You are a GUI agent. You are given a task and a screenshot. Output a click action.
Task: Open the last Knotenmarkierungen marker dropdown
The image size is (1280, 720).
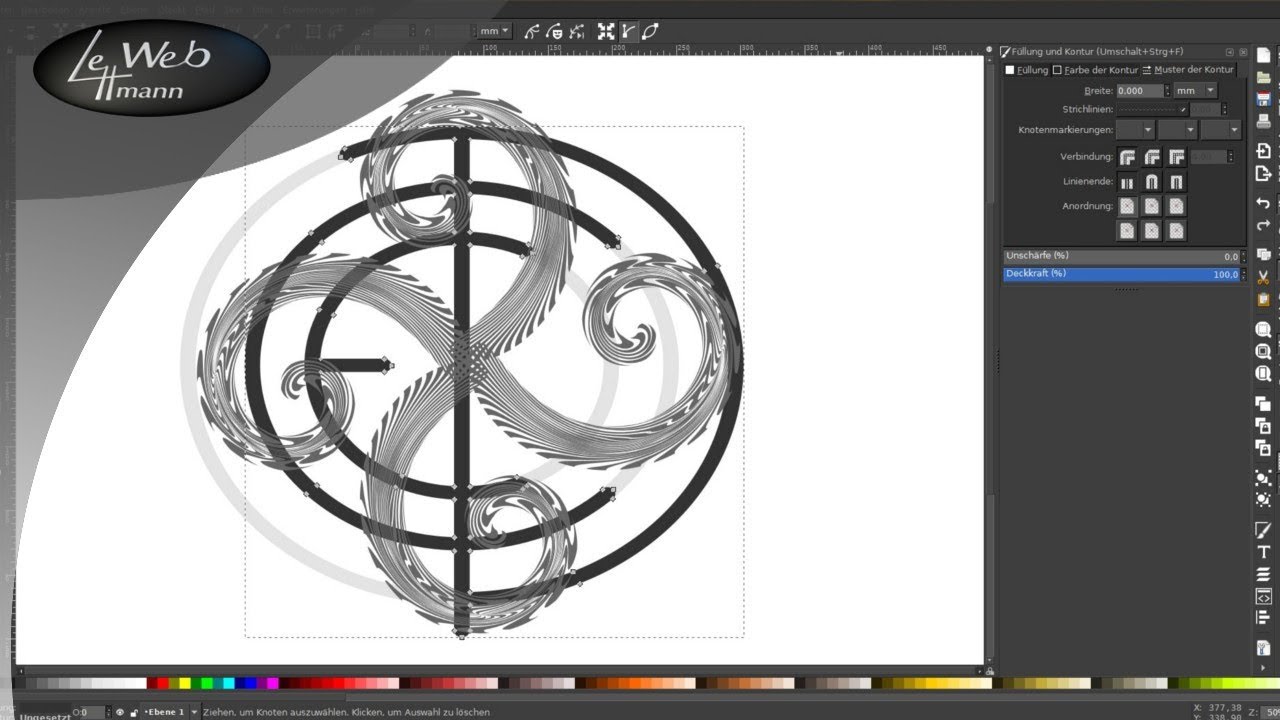[x=1221, y=130]
